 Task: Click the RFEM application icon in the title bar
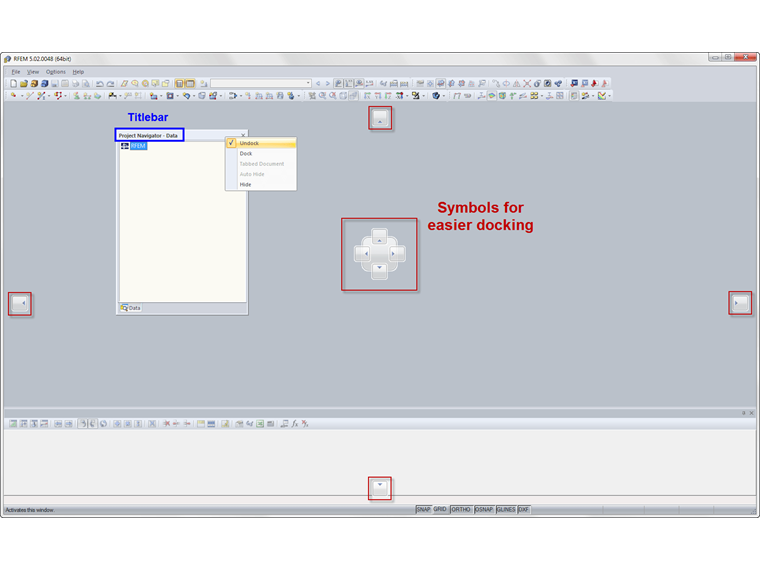(7, 59)
